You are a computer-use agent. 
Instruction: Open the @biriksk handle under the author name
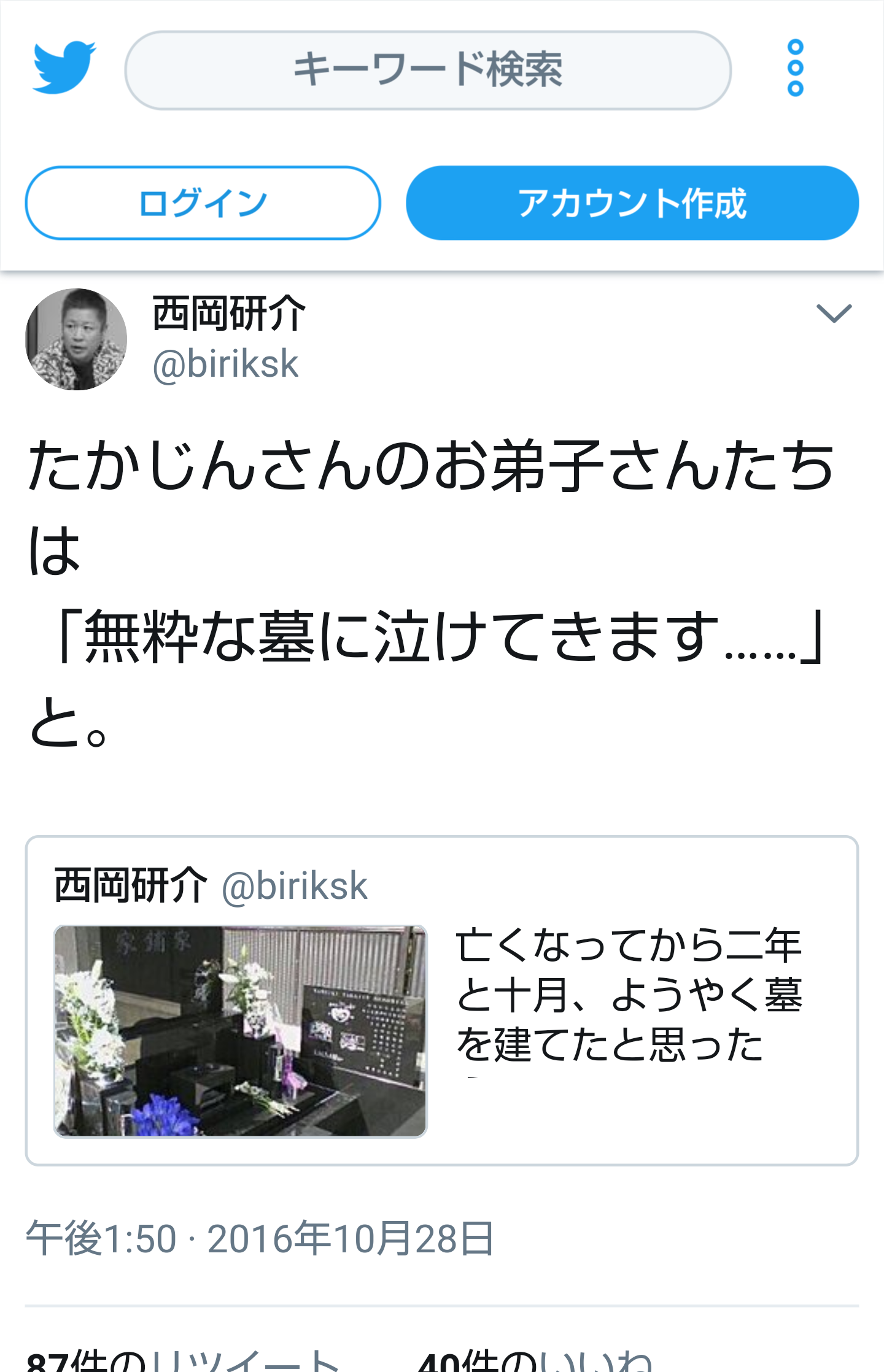pos(225,364)
